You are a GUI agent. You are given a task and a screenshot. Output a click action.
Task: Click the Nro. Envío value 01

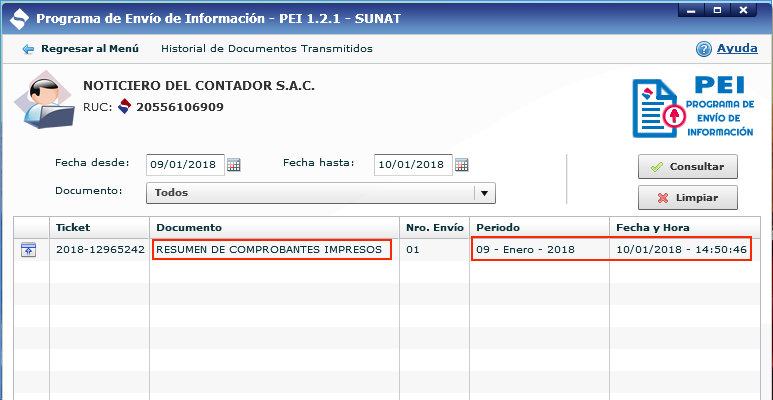pyautogui.click(x=413, y=250)
